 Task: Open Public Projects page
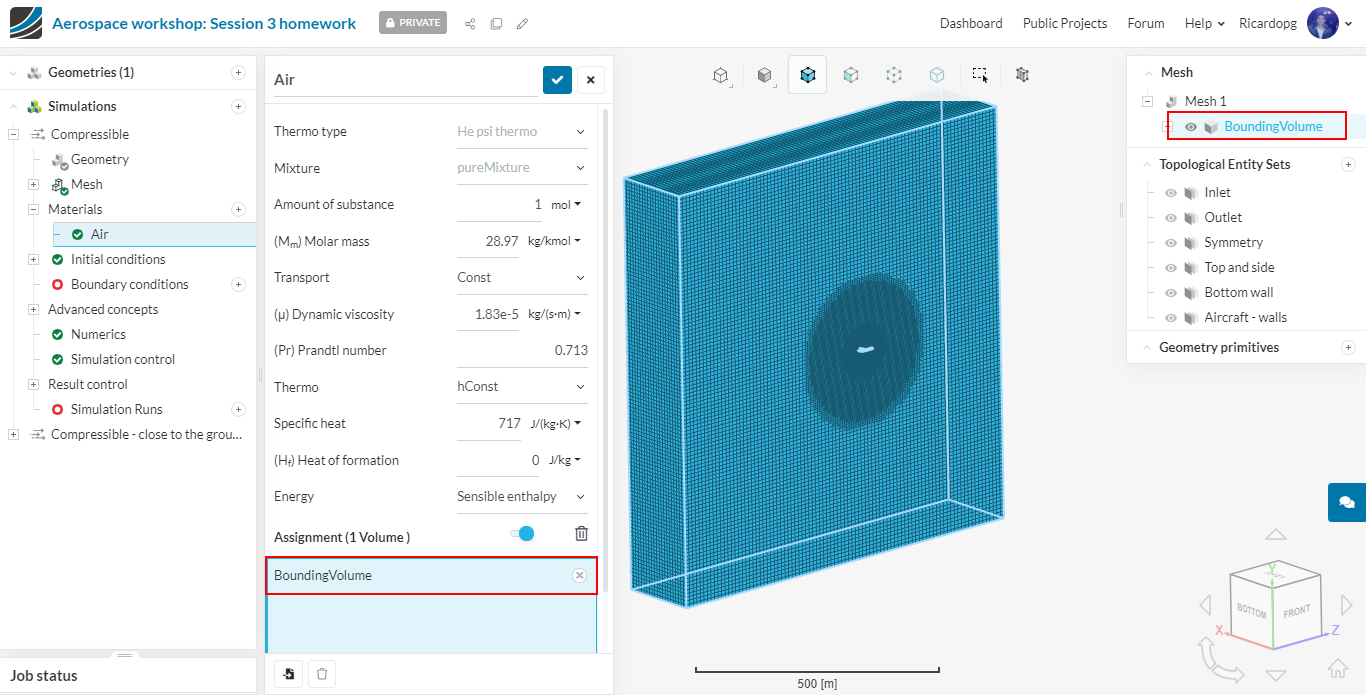coord(1065,23)
